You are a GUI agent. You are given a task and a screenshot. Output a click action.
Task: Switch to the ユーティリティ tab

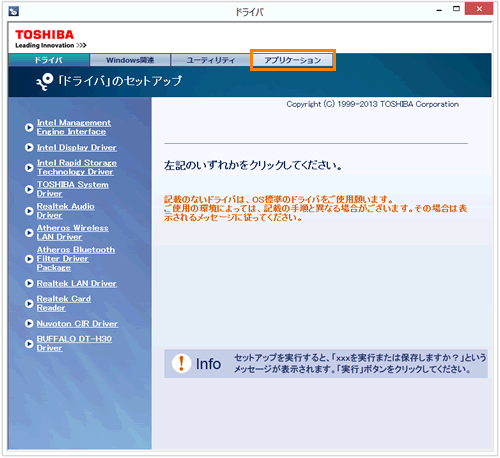[x=210, y=60]
